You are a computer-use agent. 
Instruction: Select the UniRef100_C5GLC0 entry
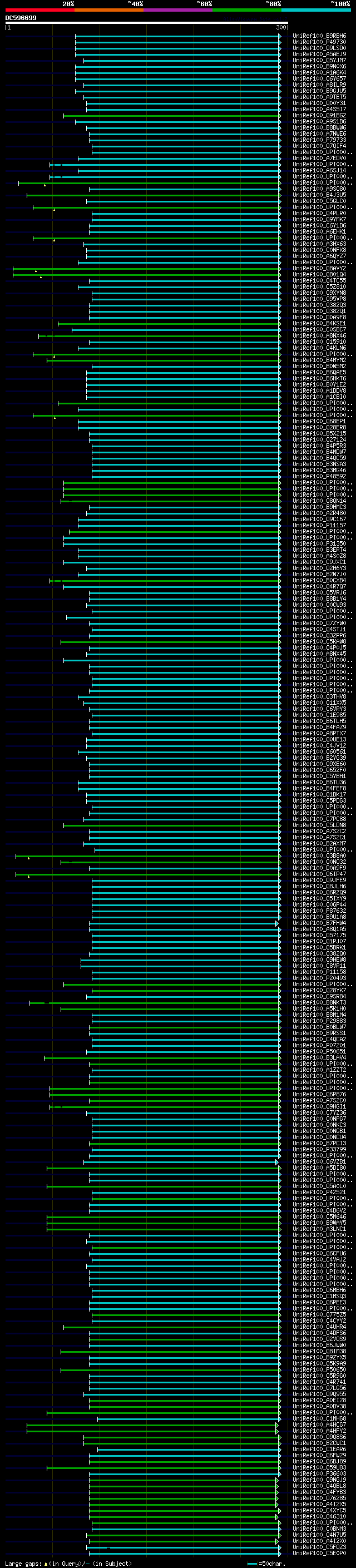tap(319, 201)
